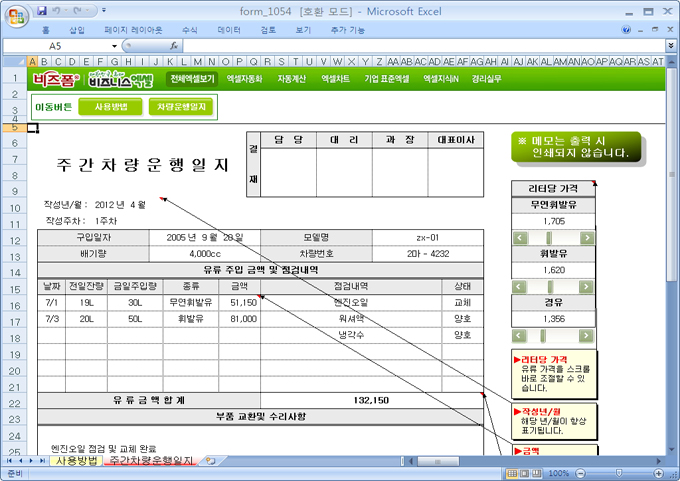The width and height of the screenshot is (680, 481).
Task: Go to the next sheet with the tab arrow
Action: tap(31, 461)
